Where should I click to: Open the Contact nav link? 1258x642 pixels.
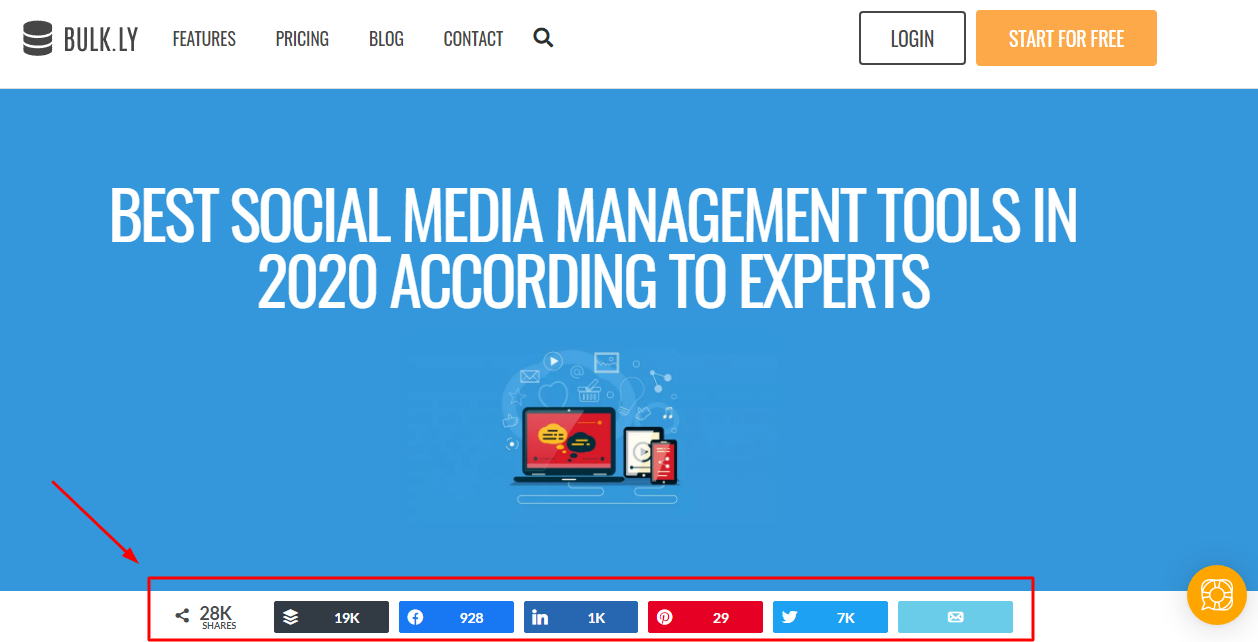[x=473, y=39]
